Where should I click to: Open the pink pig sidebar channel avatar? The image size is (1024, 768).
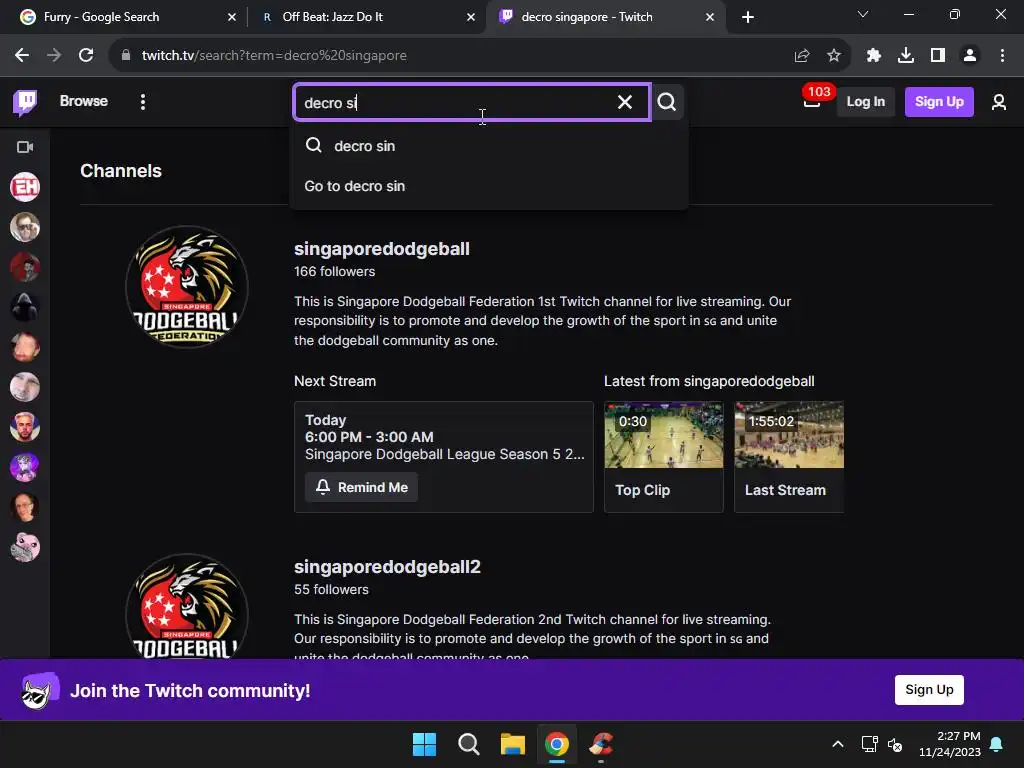(x=25, y=547)
